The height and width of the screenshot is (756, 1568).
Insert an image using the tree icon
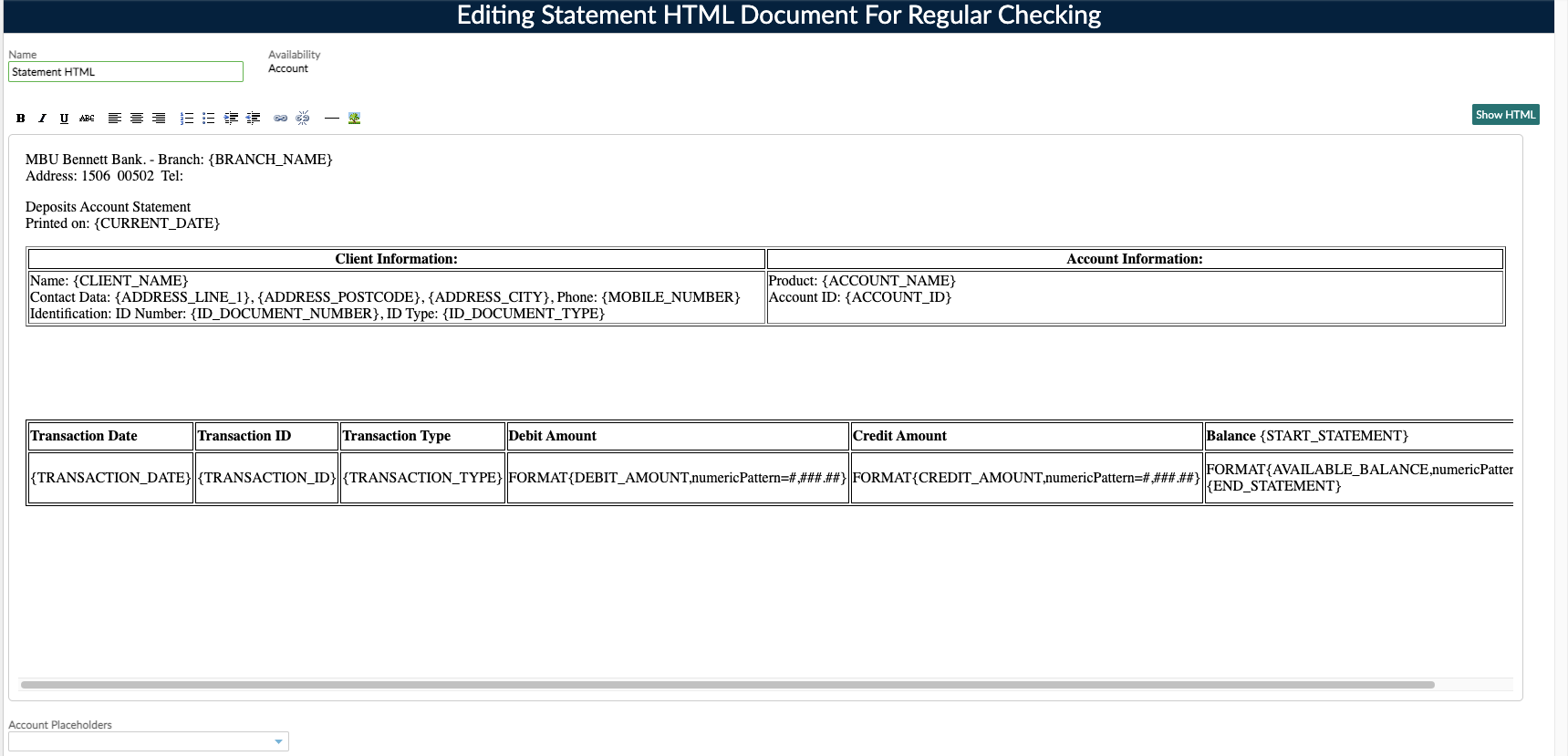pyautogui.click(x=355, y=118)
